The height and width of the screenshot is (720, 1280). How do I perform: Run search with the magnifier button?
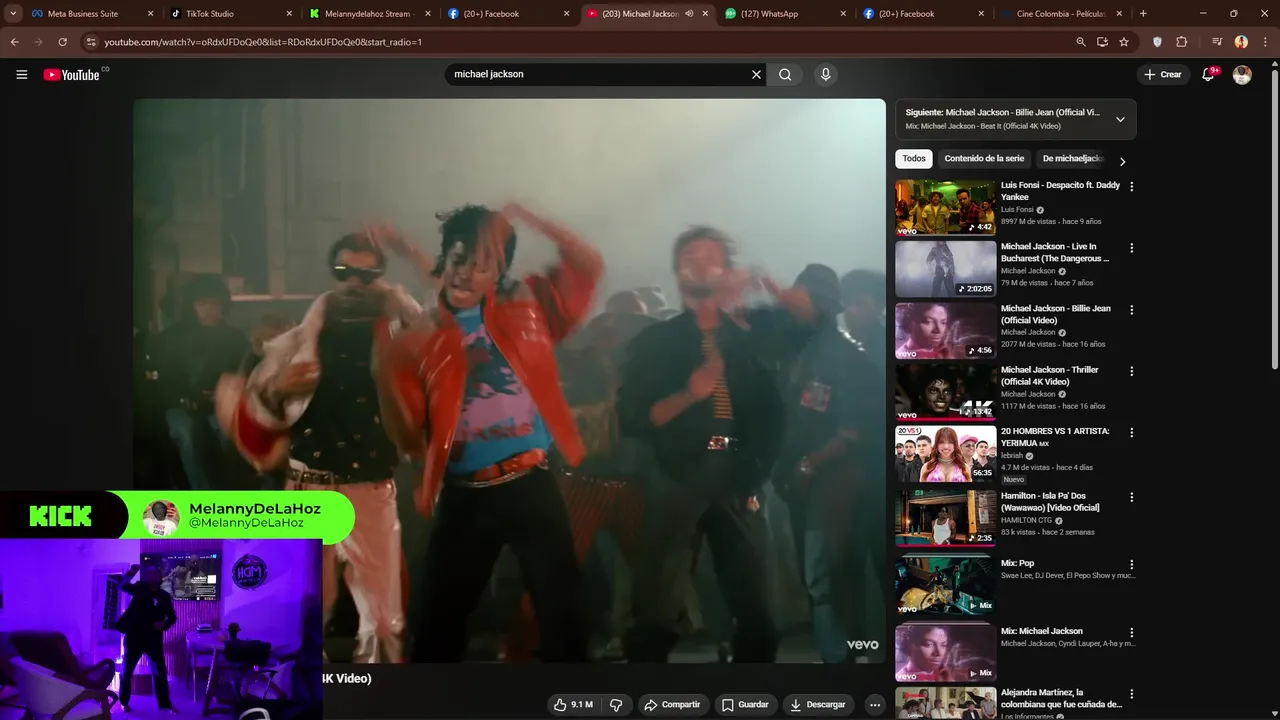pos(785,74)
